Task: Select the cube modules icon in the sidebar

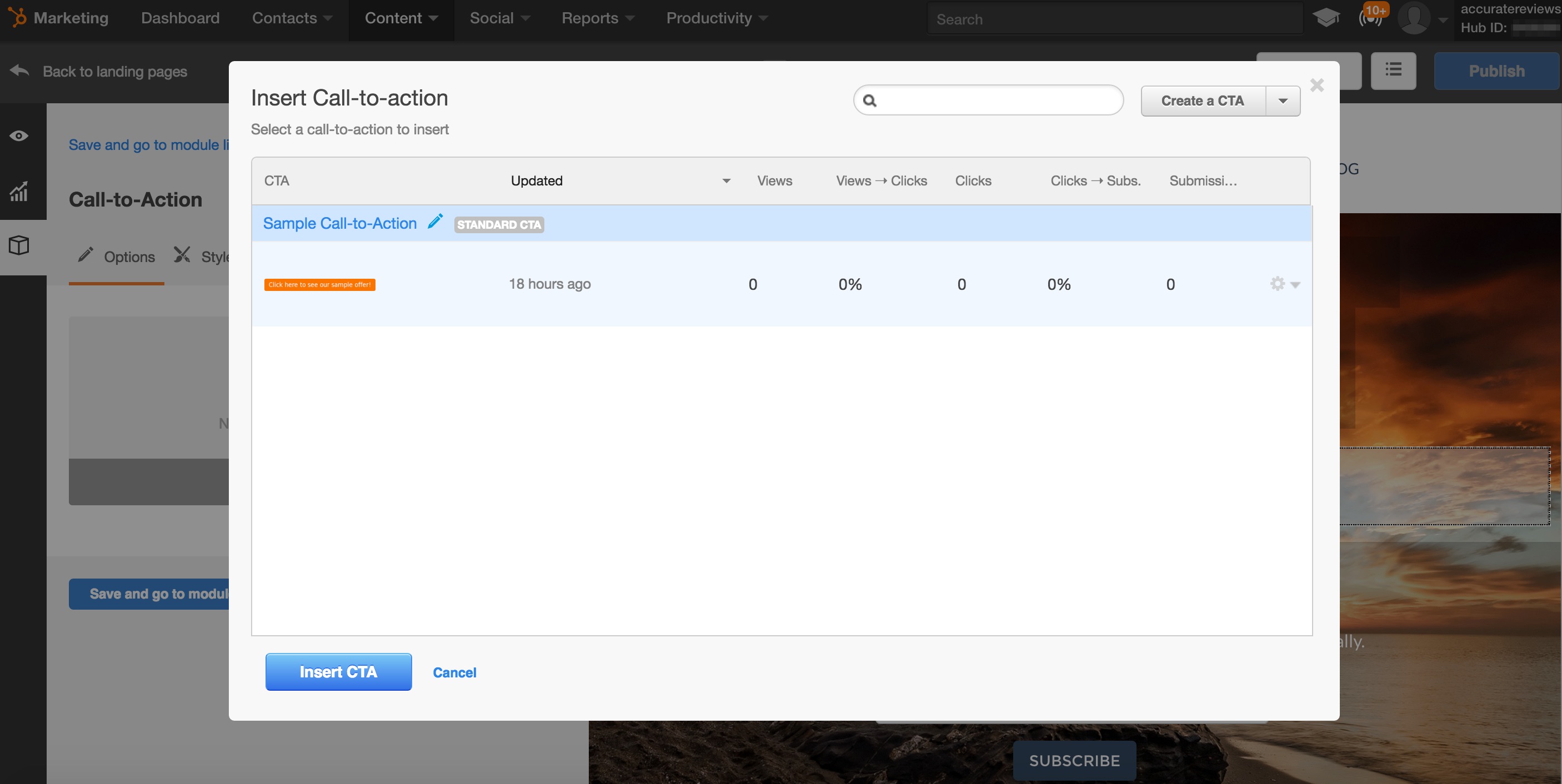Action: pos(19,245)
